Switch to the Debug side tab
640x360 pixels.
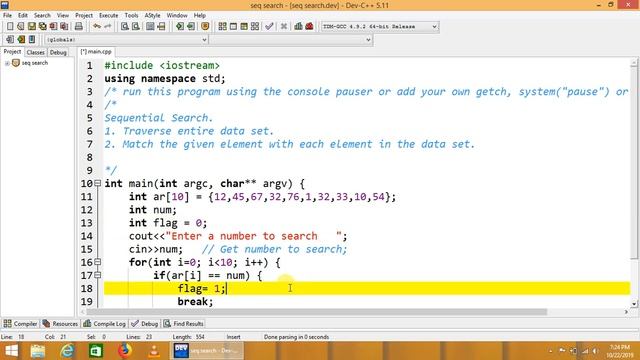coord(58,52)
